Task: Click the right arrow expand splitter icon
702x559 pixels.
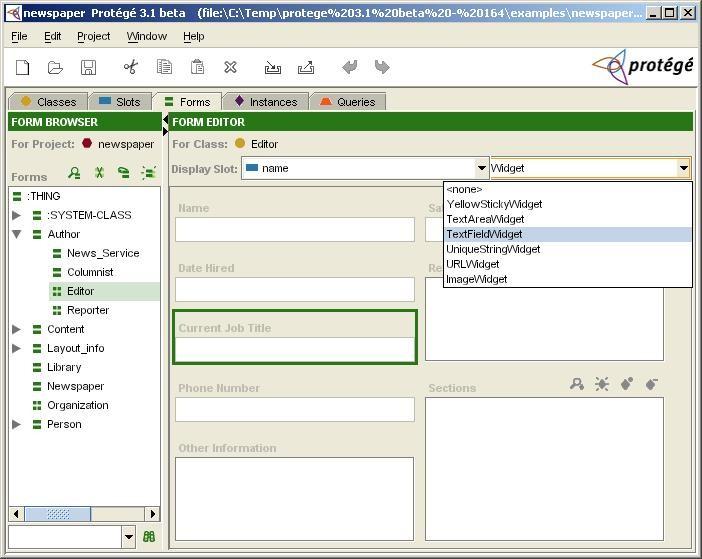Action: [x=165, y=131]
